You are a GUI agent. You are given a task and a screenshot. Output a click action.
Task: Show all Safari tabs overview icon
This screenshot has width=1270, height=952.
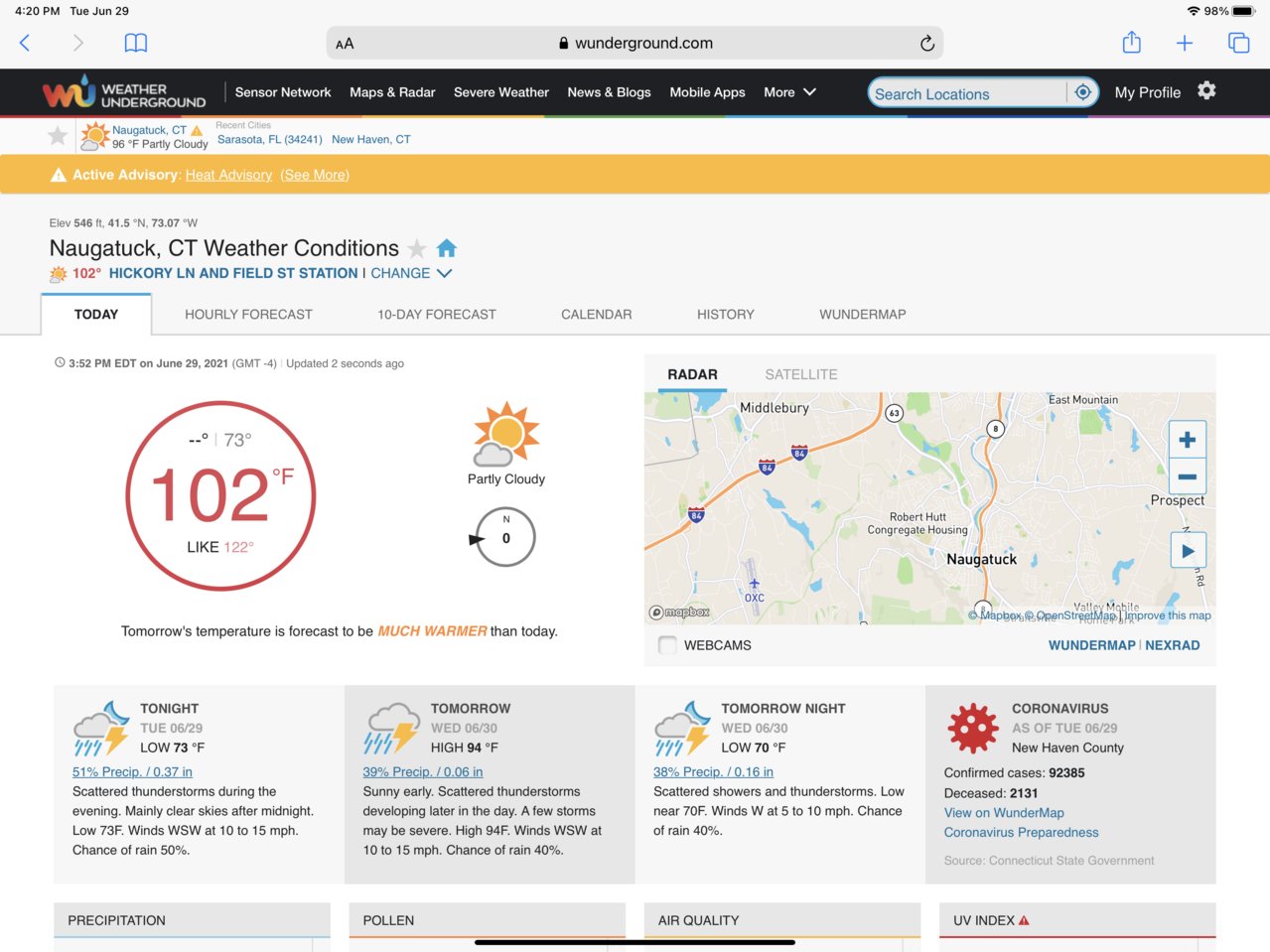(1238, 43)
